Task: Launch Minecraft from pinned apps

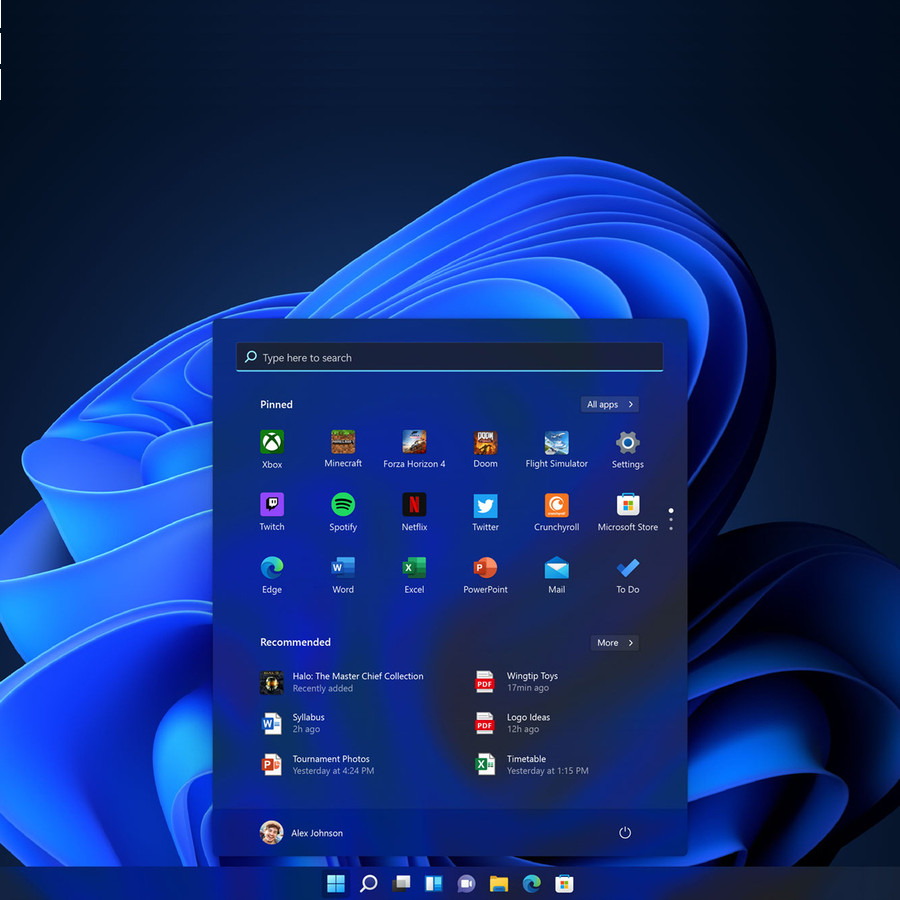Action: click(x=343, y=449)
